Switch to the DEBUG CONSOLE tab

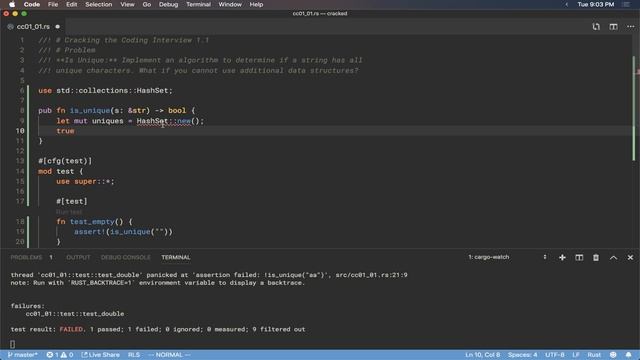pyautogui.click(x=126, y=258)
